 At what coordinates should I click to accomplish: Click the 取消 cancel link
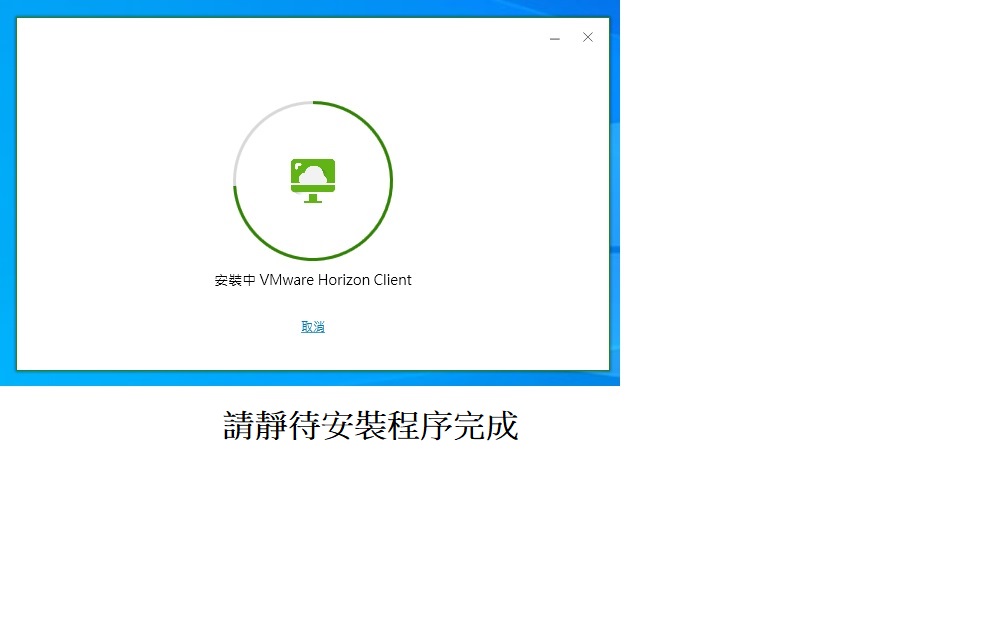point(312,327)
